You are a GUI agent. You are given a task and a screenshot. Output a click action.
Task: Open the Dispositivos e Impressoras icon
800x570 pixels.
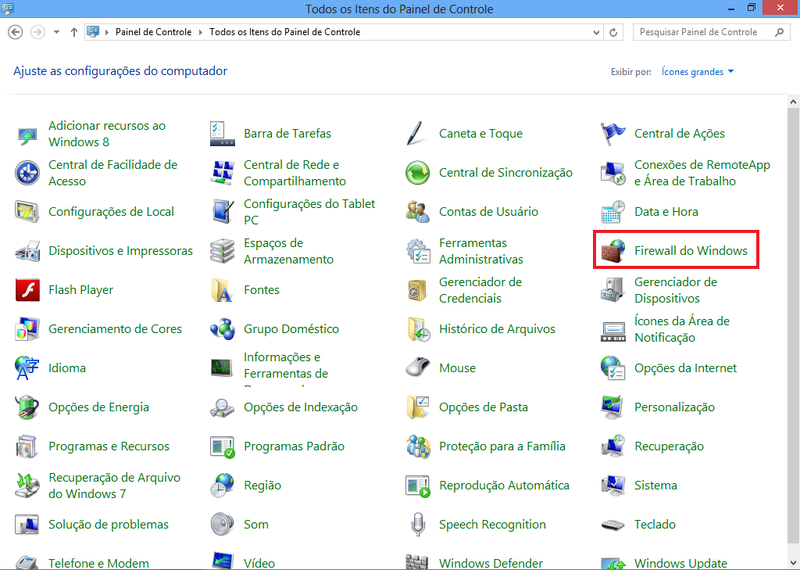coord(27,251)
